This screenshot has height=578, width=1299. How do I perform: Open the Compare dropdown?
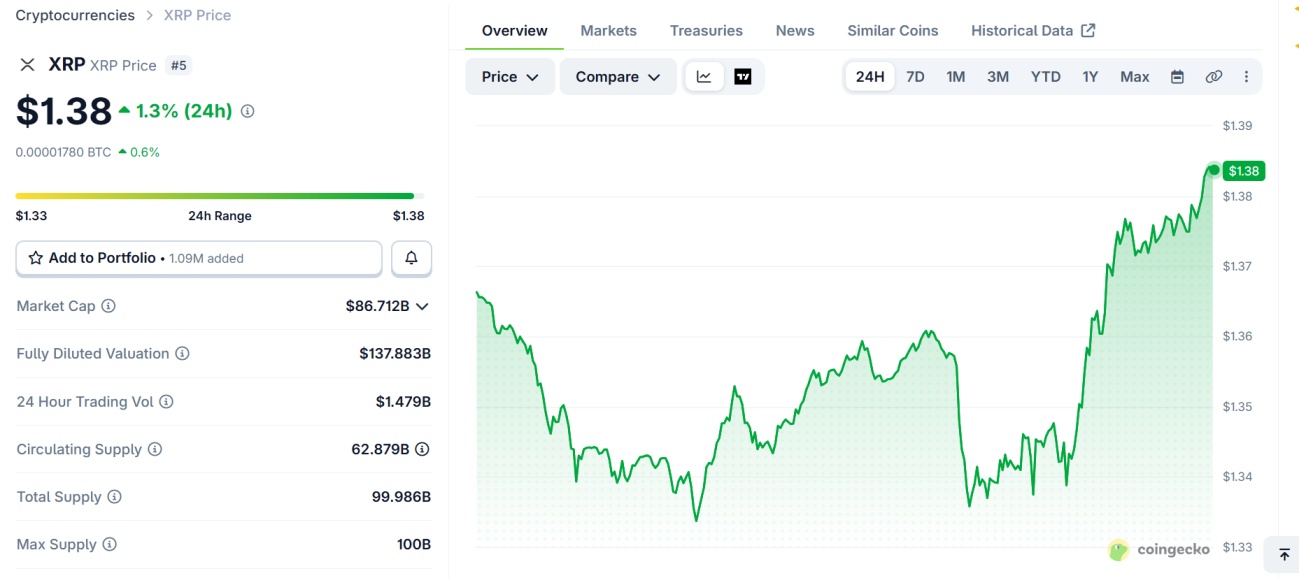[618, 77]
